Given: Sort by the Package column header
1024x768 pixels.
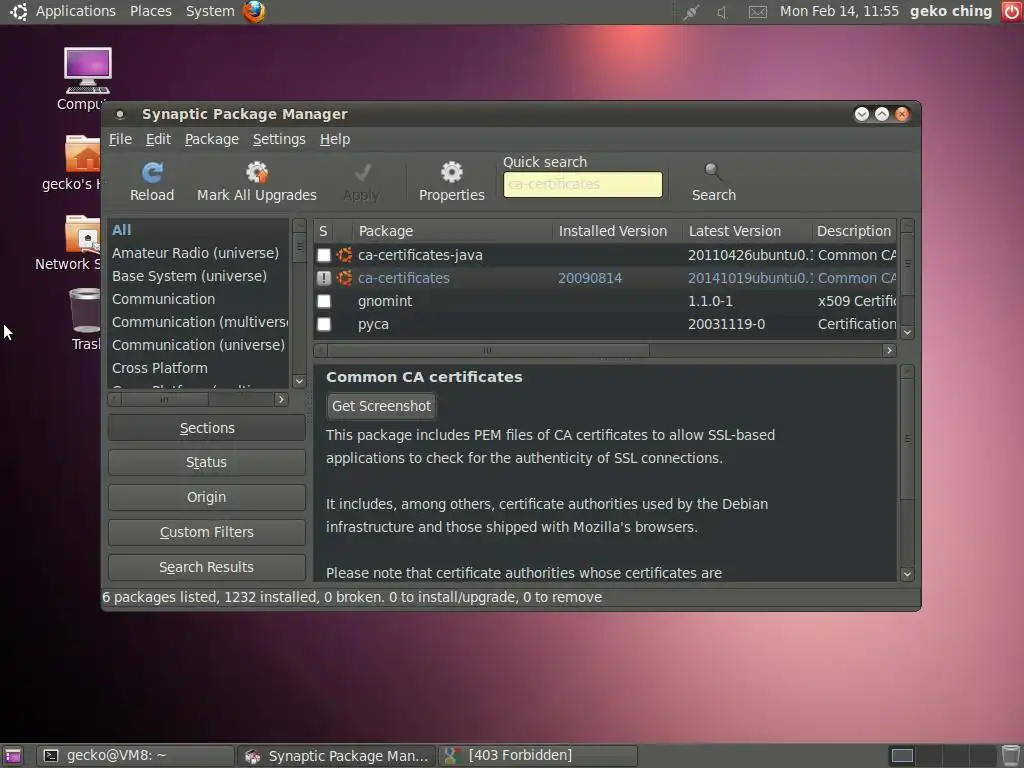Looking at the screenshot, I should click(452, 231).
